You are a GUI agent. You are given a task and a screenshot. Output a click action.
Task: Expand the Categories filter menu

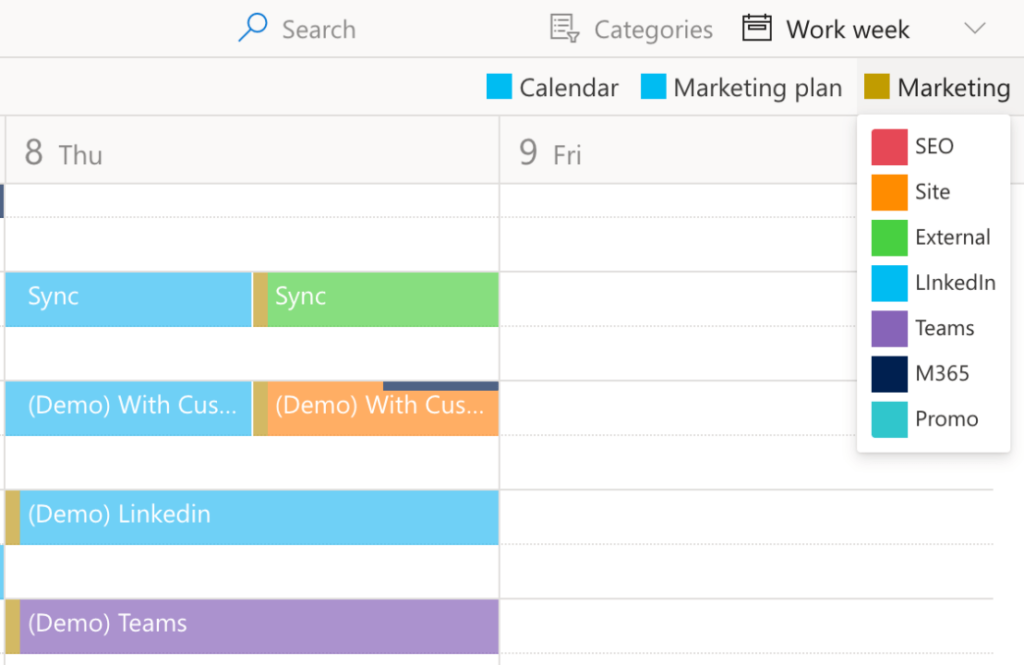coord(630,28)
